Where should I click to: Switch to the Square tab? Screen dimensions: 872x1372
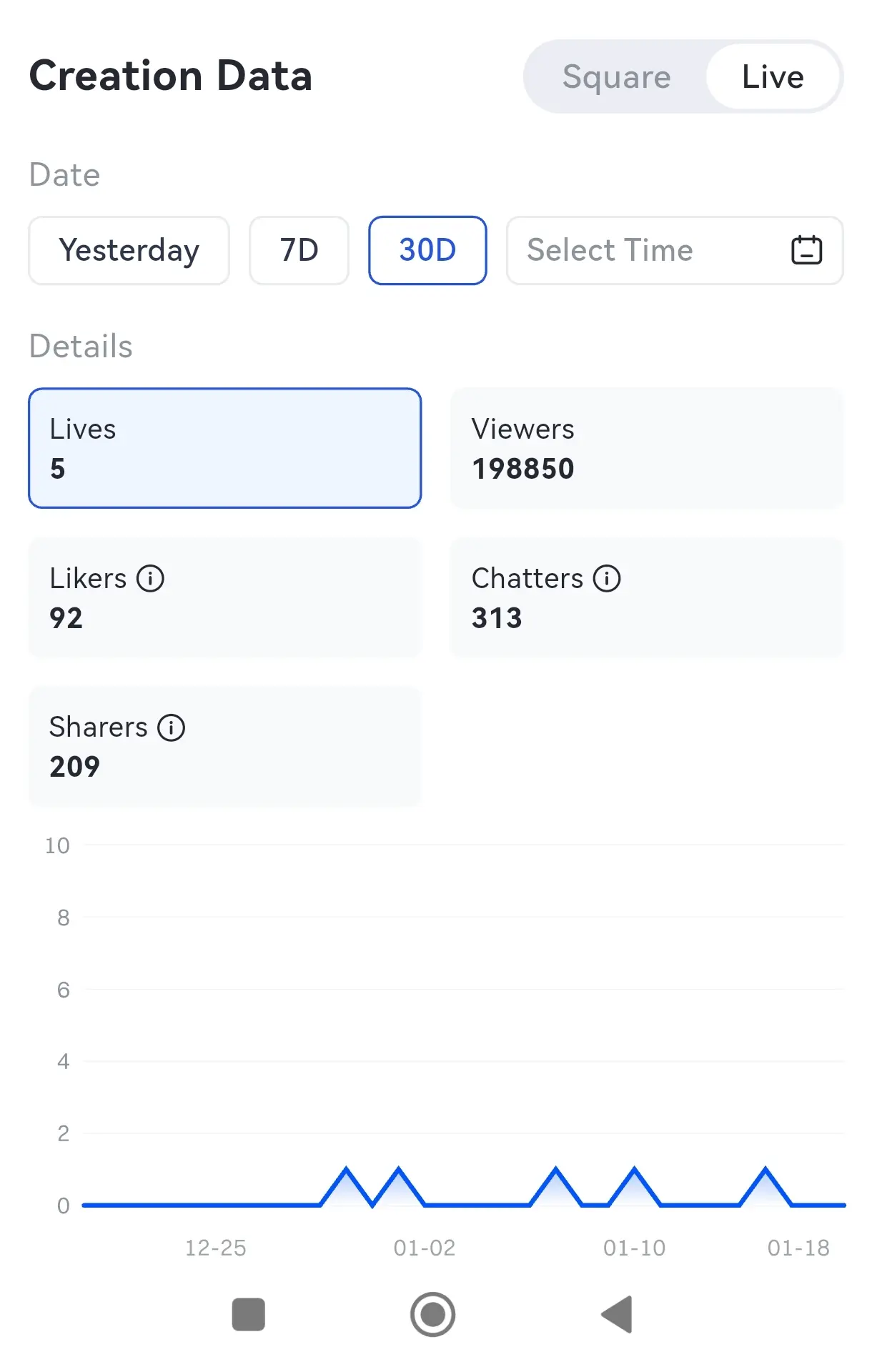616,76
